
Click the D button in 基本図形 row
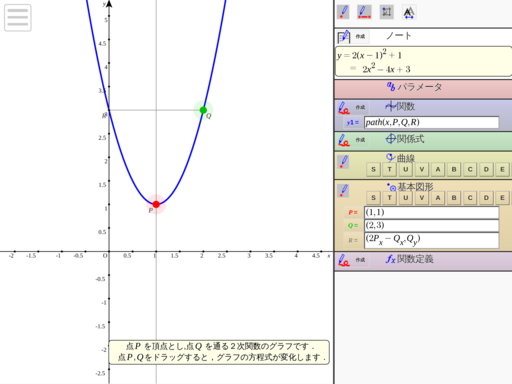[x=486, y=198]
